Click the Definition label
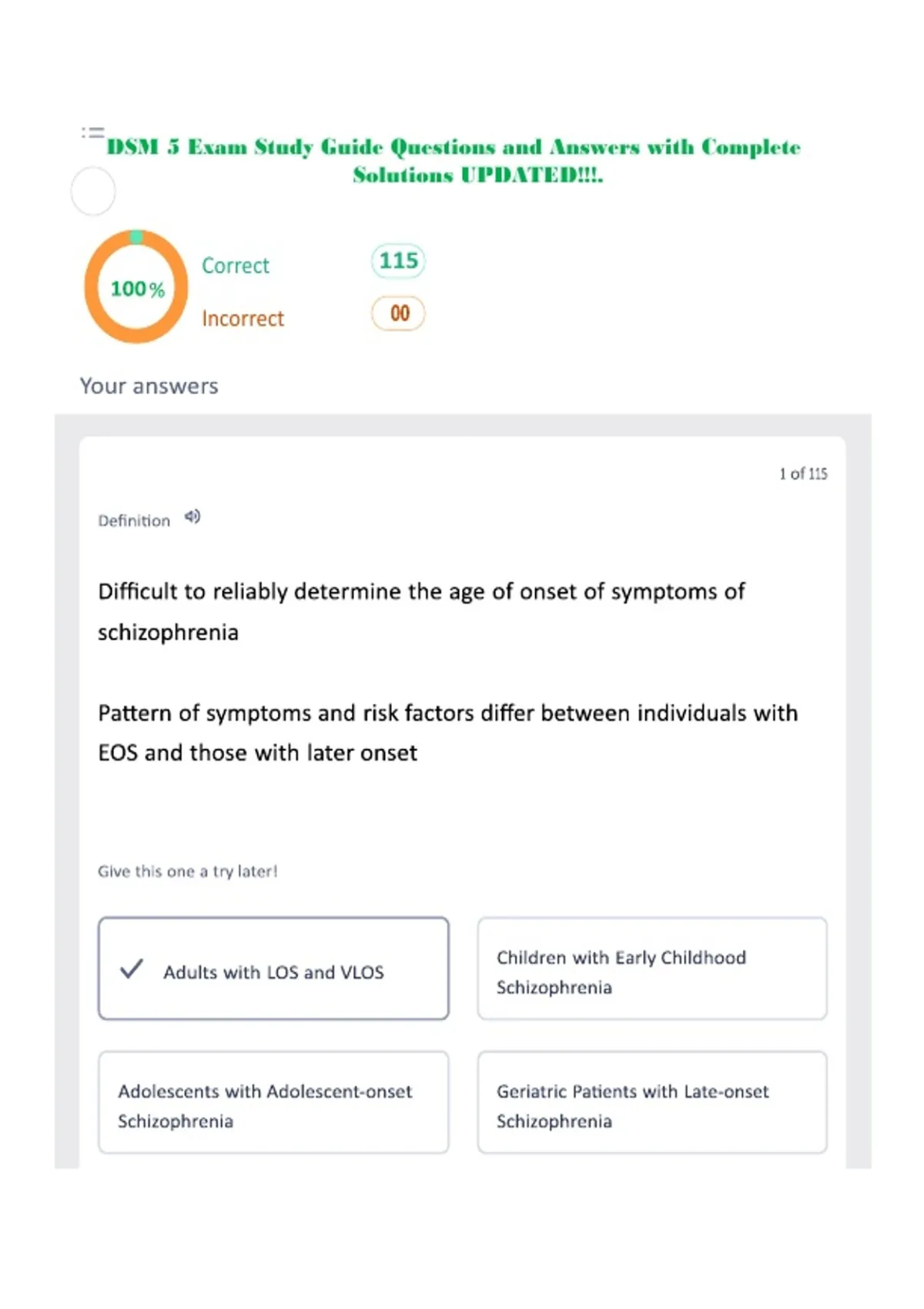Screen dimensions: 924x1309 [x=134, y=521]
